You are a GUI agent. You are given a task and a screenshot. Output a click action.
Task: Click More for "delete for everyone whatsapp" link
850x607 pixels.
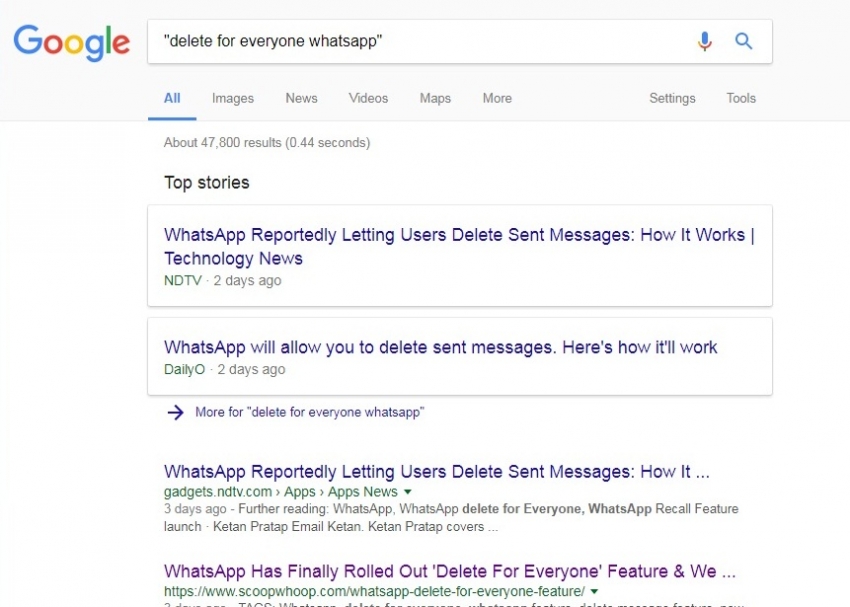(310, 412)
